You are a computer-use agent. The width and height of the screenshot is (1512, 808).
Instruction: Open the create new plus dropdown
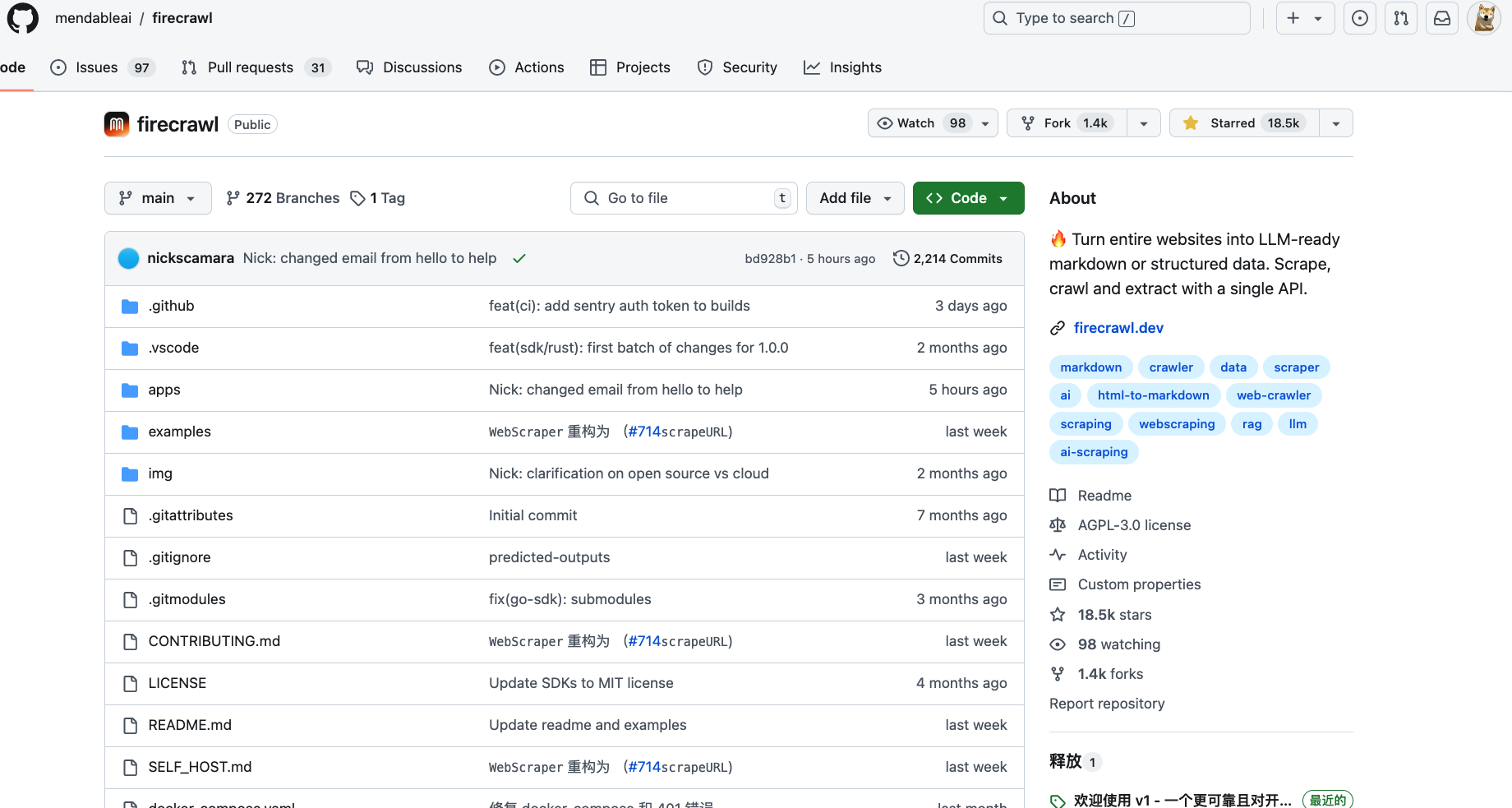pyautogui.click(x=1305, y=18)
